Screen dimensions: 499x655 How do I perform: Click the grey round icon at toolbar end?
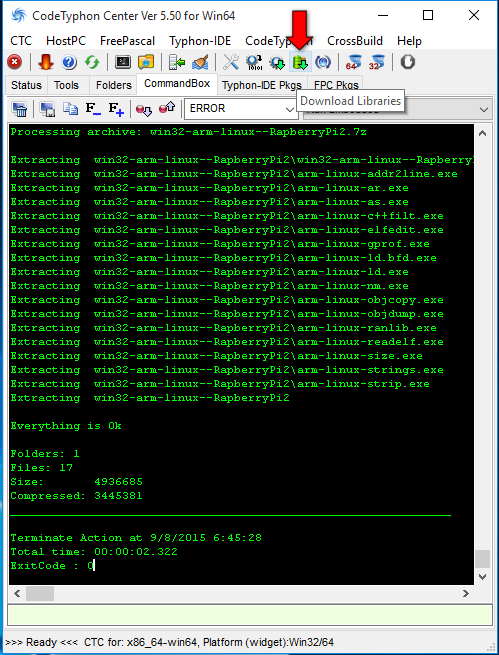pos(408,62)
